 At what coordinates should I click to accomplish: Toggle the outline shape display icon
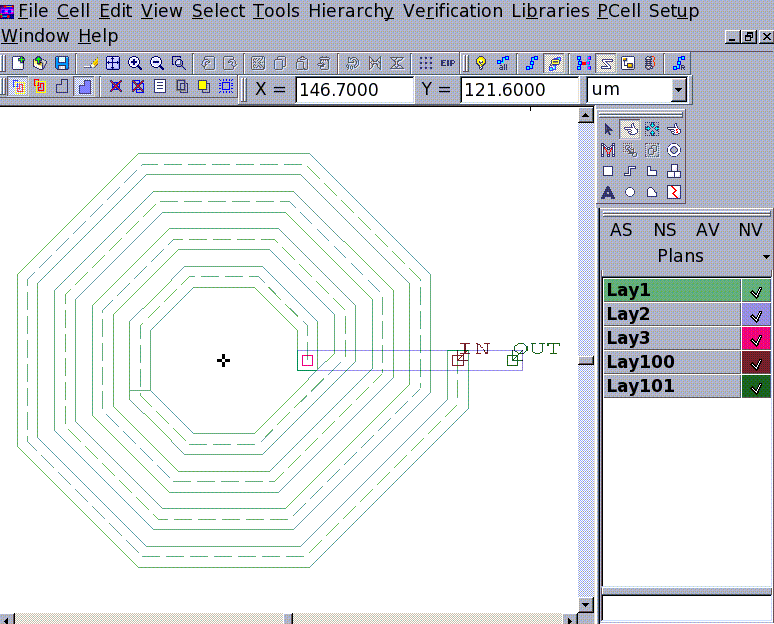(x=62, y=87)
